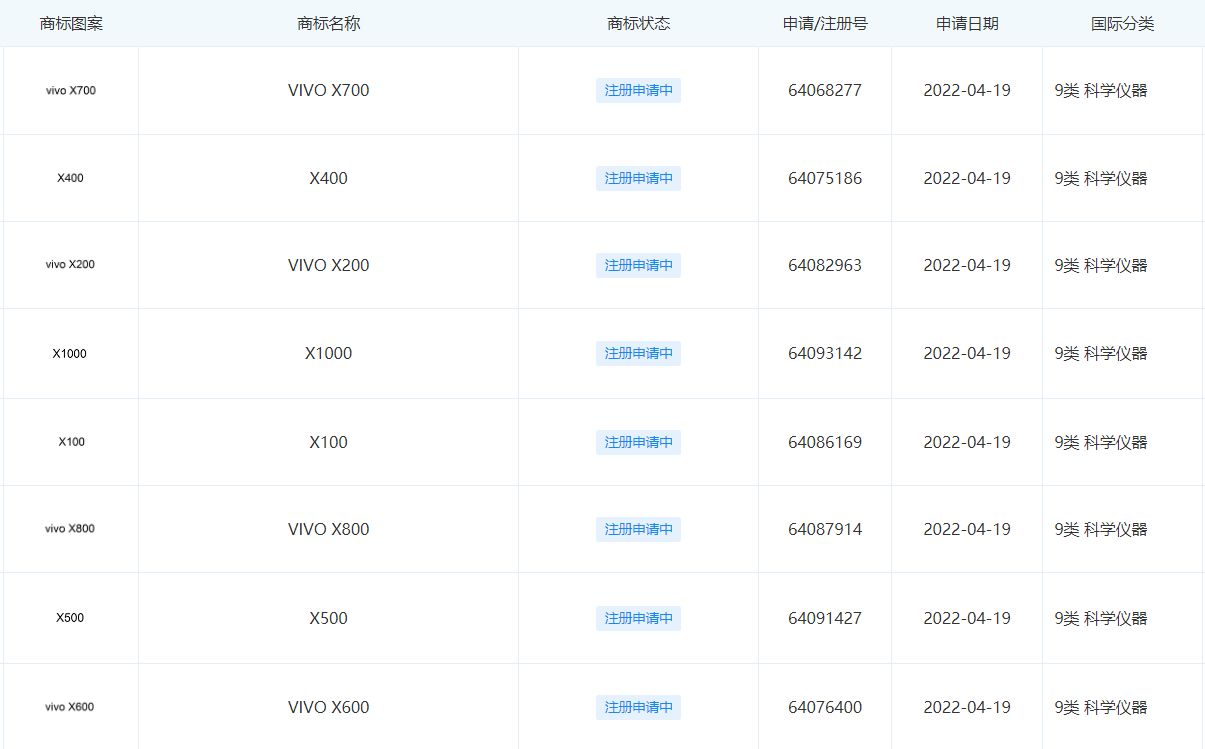Select registration number 64068277
The width and height of the screenshot is (1205, 749).
825,90
